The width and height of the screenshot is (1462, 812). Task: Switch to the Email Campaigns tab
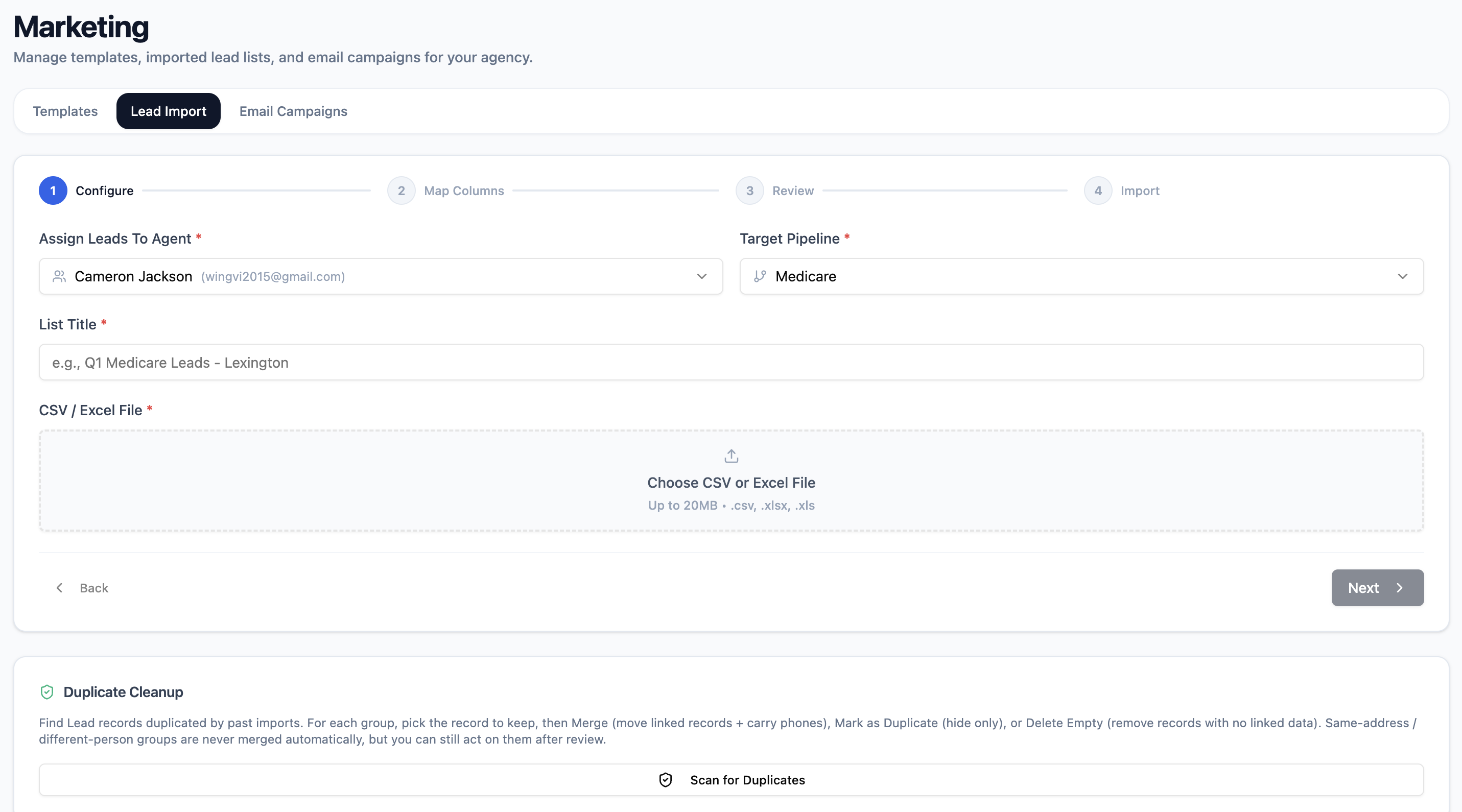click(x=293, y=111)
